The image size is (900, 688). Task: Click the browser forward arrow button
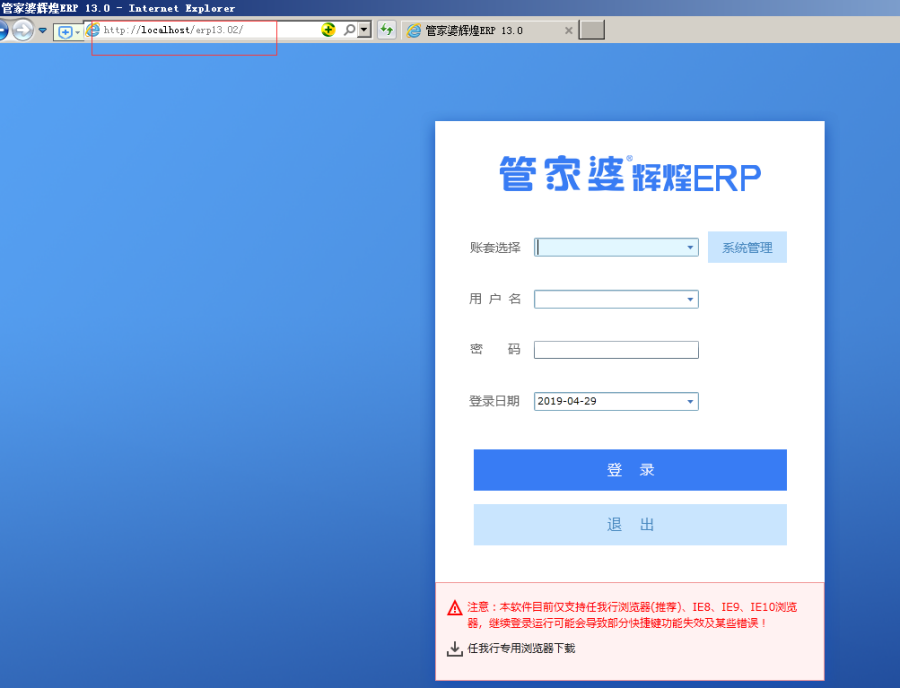click(22, 30)
